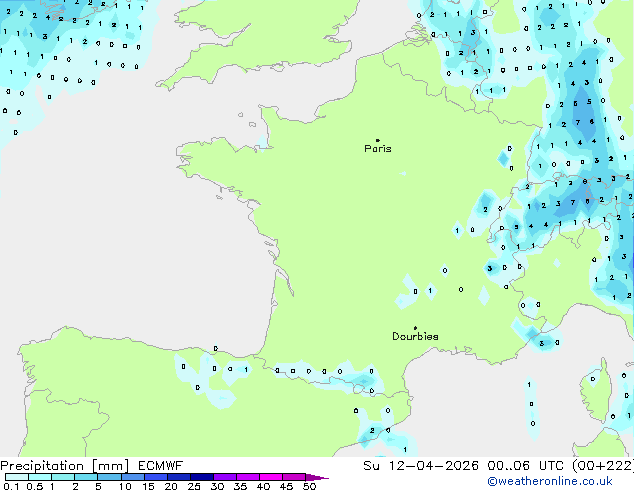Select the 2–5 mm legend swatch
This screenshot has width=634, height=490.
(x=86, y=477)
